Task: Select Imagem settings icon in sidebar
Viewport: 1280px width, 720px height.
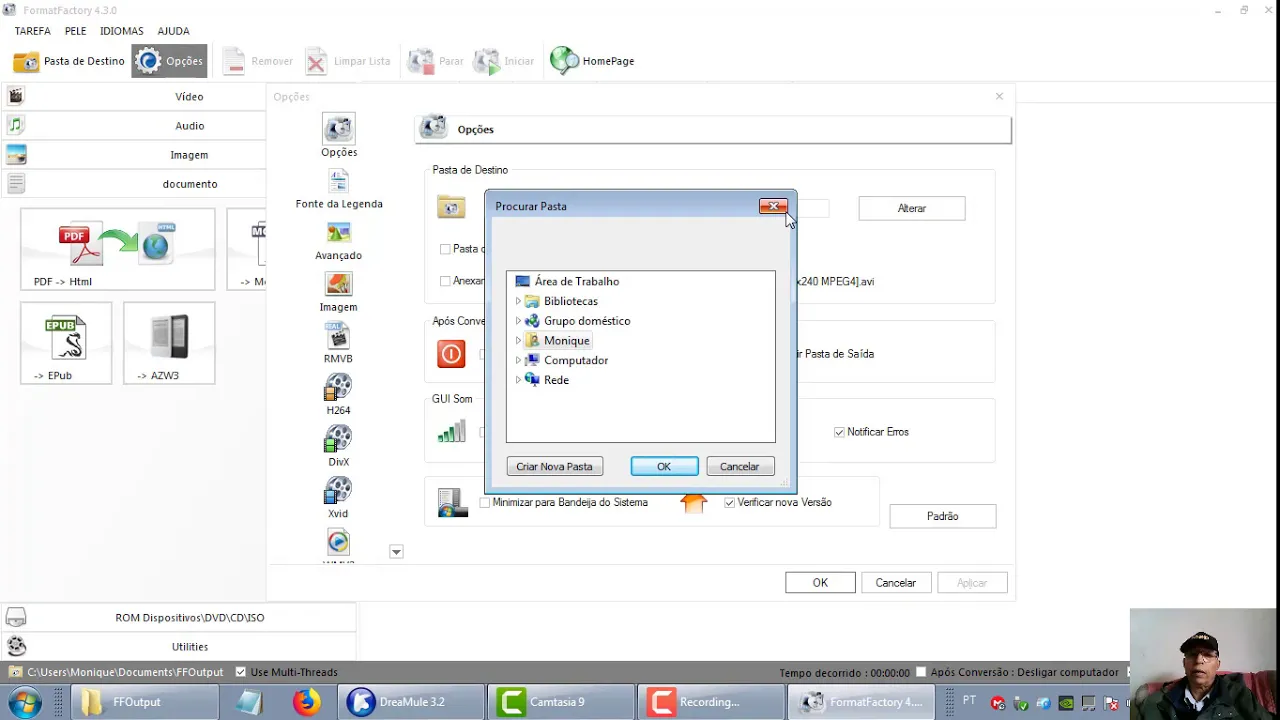Action: tap(339, 285)
